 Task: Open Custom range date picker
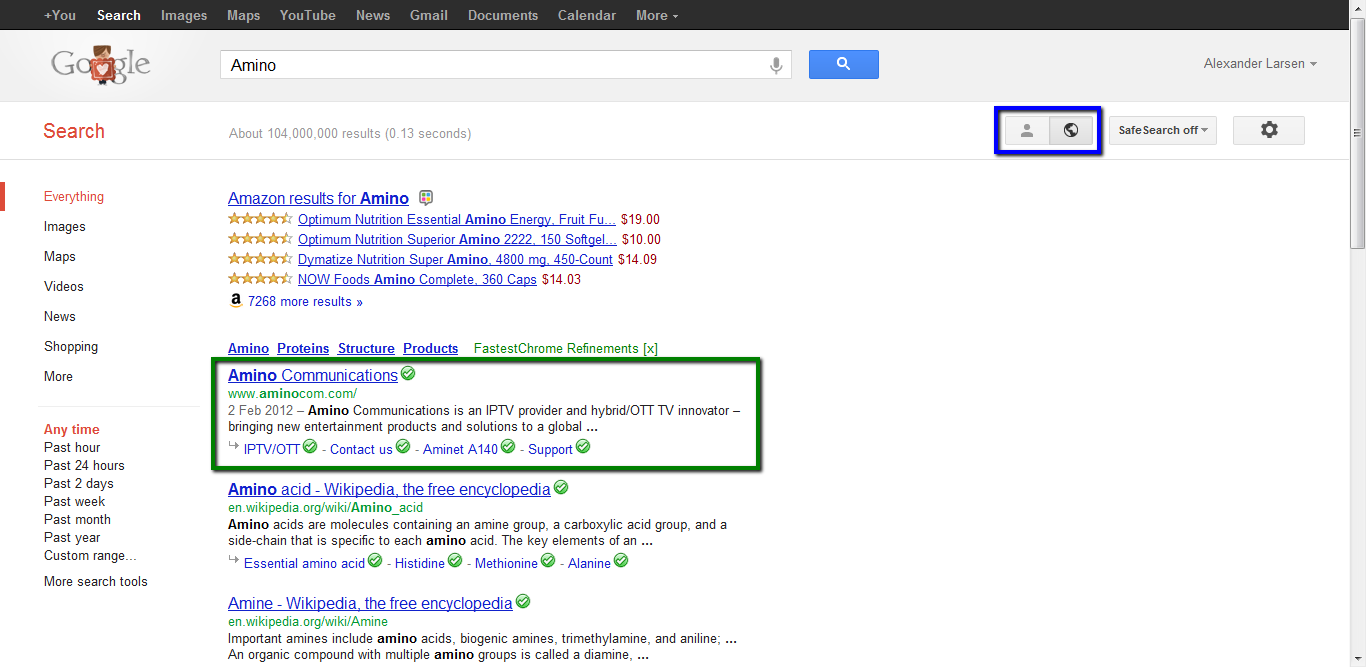90,556
